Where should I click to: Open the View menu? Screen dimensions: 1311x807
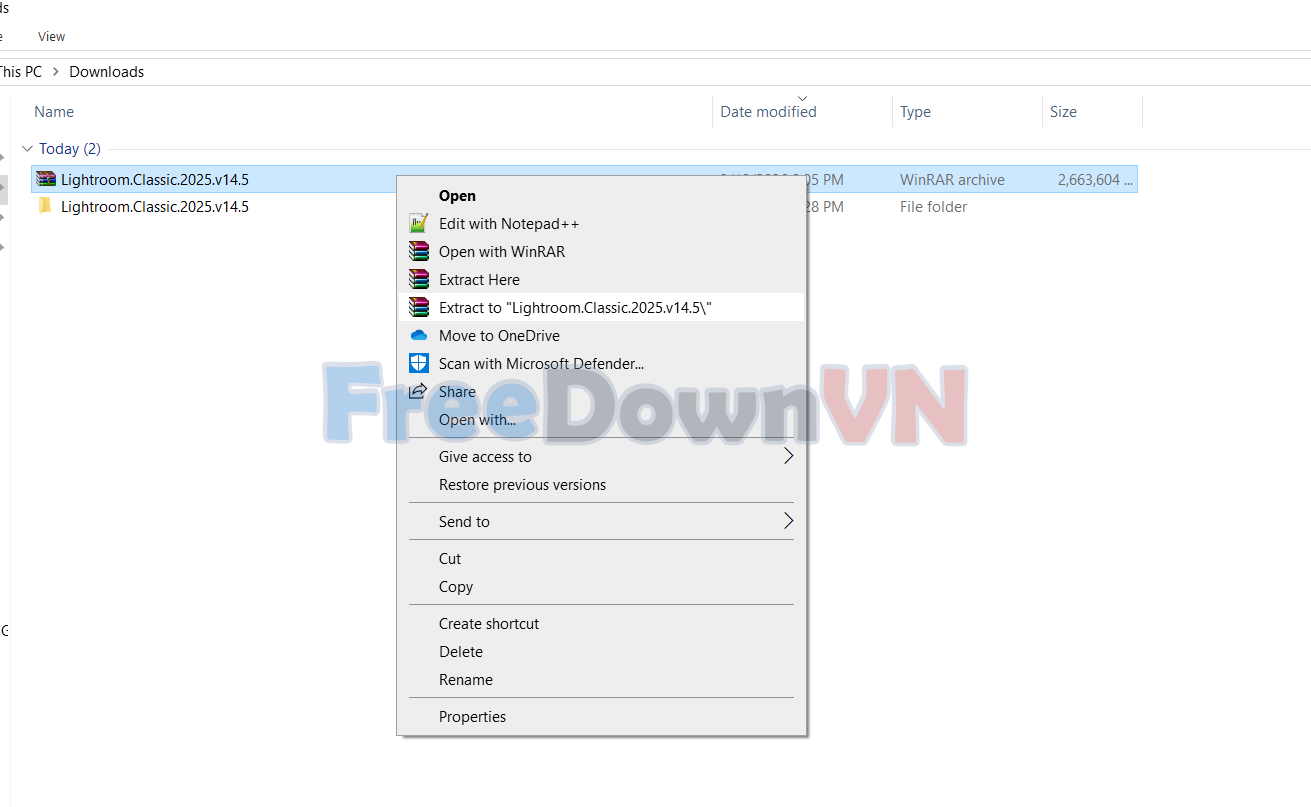[51, 36]
